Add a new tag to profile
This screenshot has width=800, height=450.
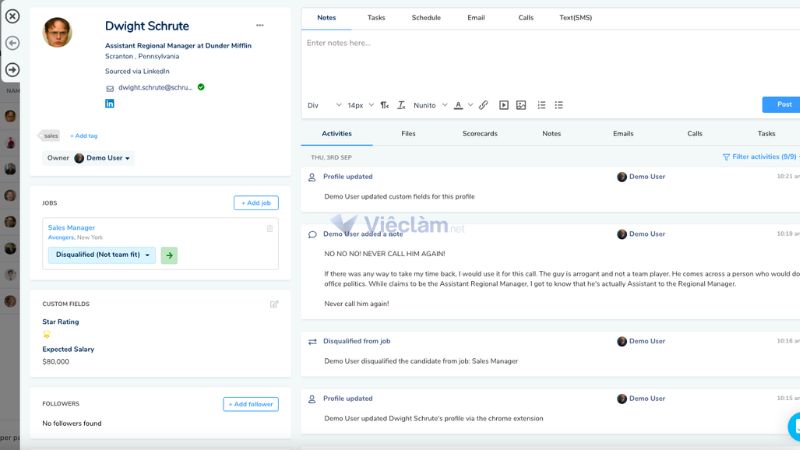tap(84, 136)
